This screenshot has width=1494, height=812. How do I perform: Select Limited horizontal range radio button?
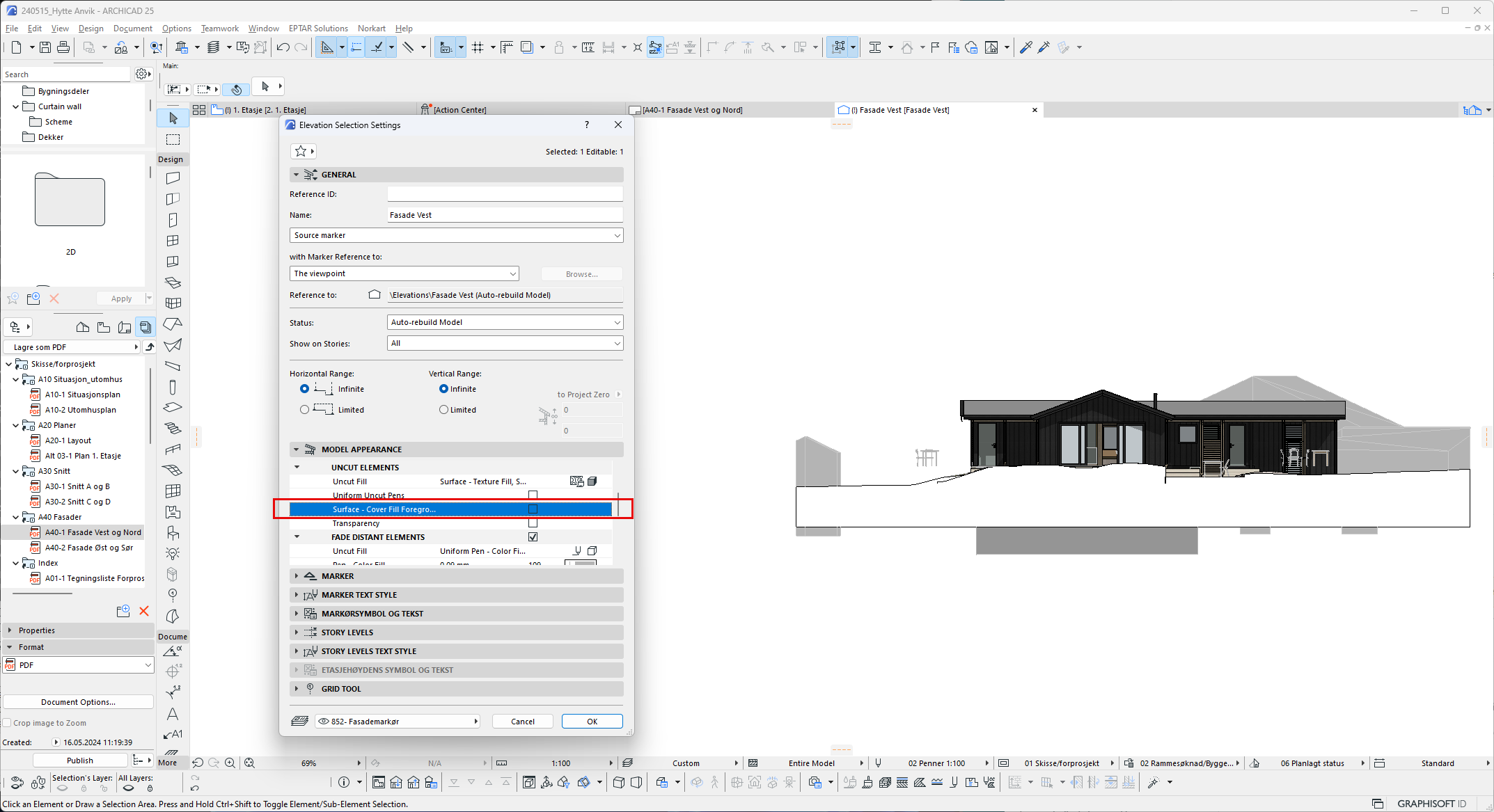(304, 410)
